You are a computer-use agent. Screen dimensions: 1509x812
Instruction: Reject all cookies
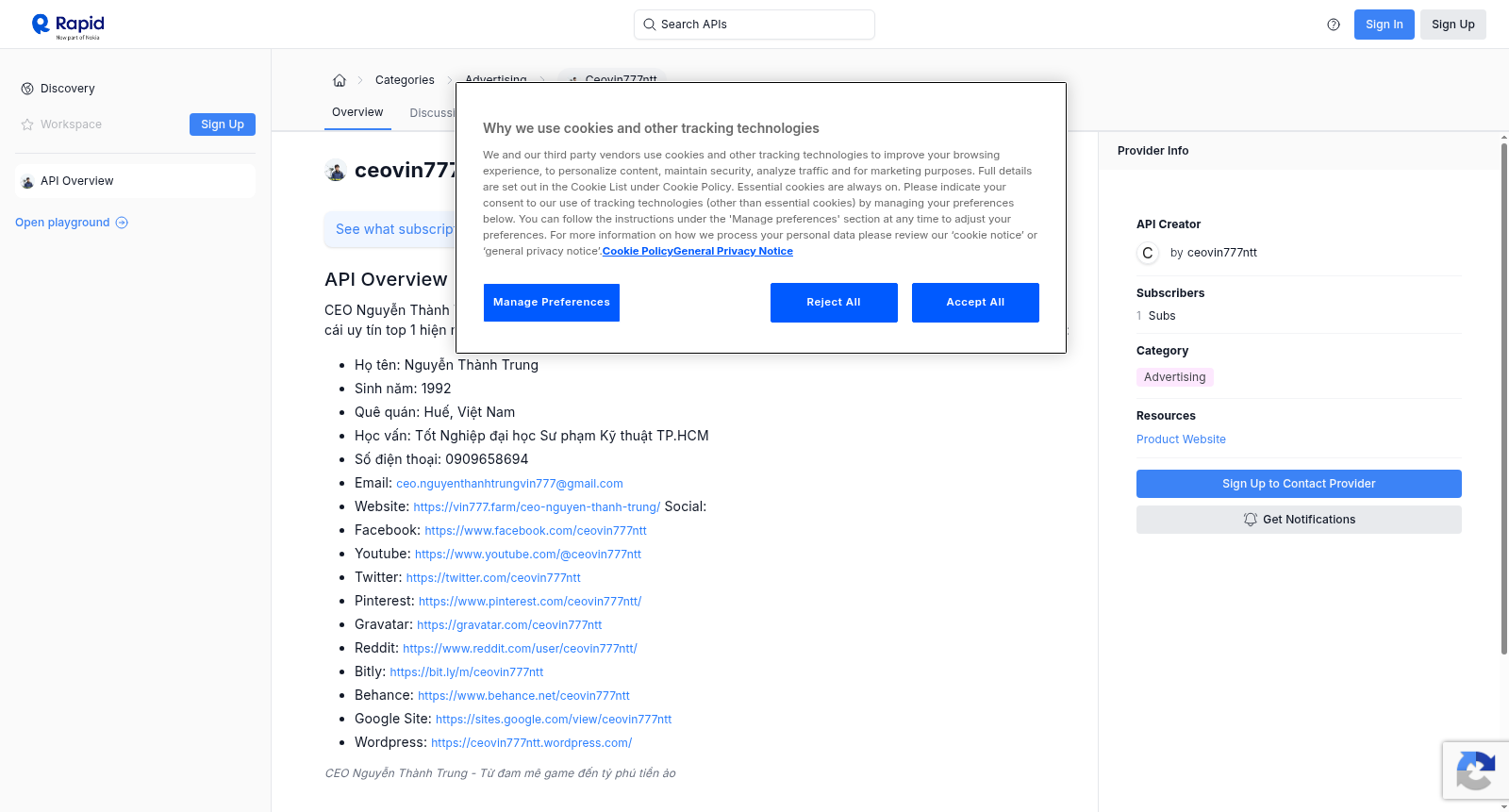pyautogui.click(x=834, y=303)
